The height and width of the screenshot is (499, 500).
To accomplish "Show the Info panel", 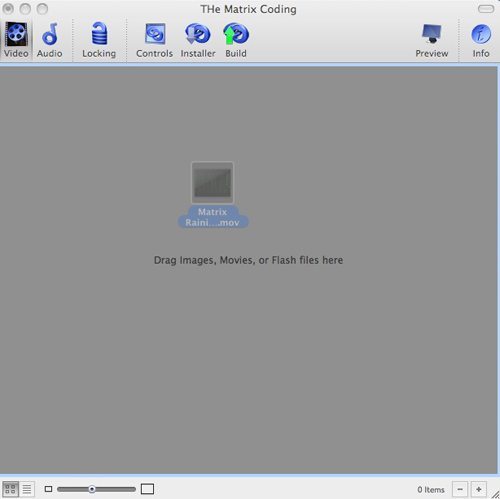I will click(481, 40).
